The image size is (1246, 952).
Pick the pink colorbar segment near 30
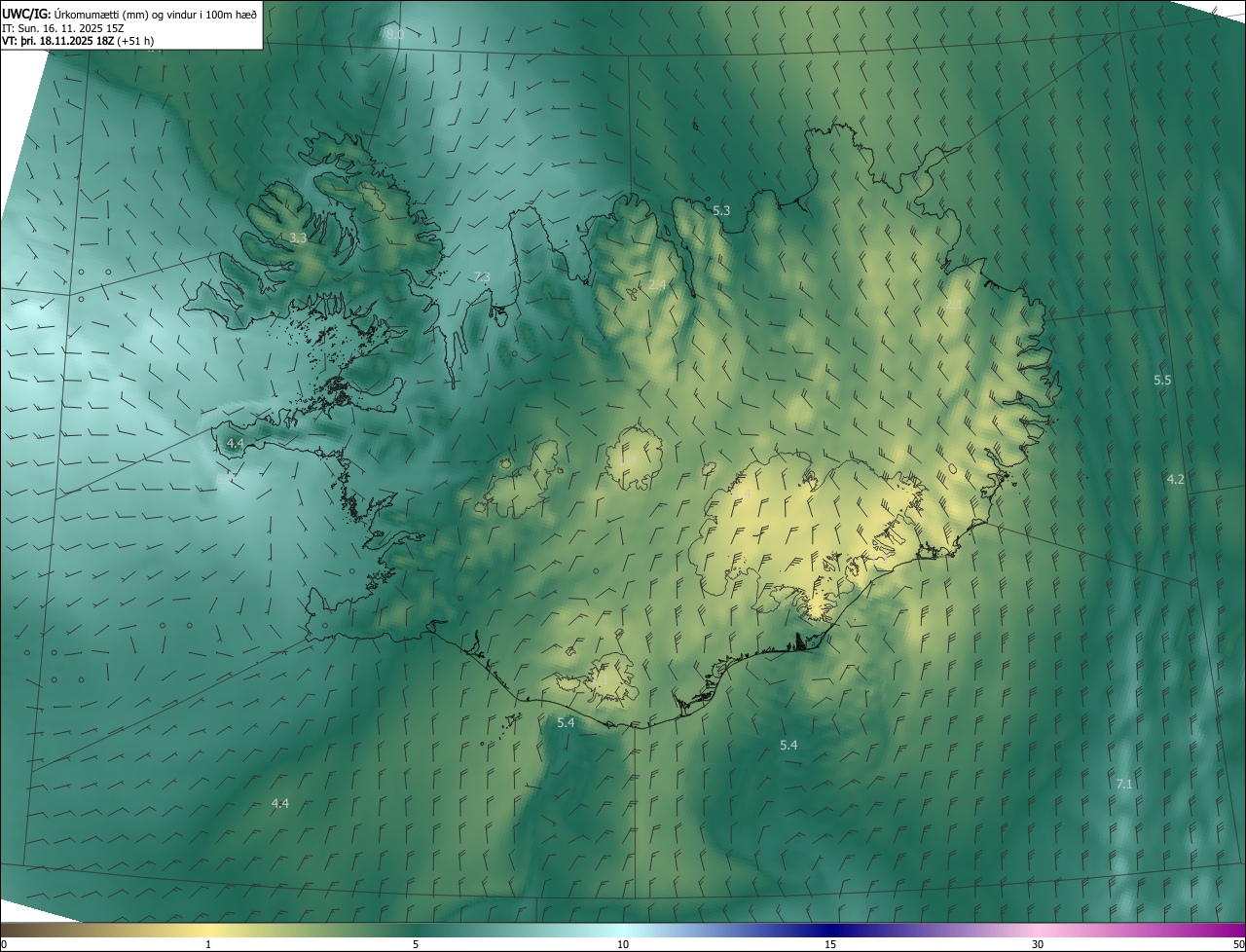(x=1038, y=930)
